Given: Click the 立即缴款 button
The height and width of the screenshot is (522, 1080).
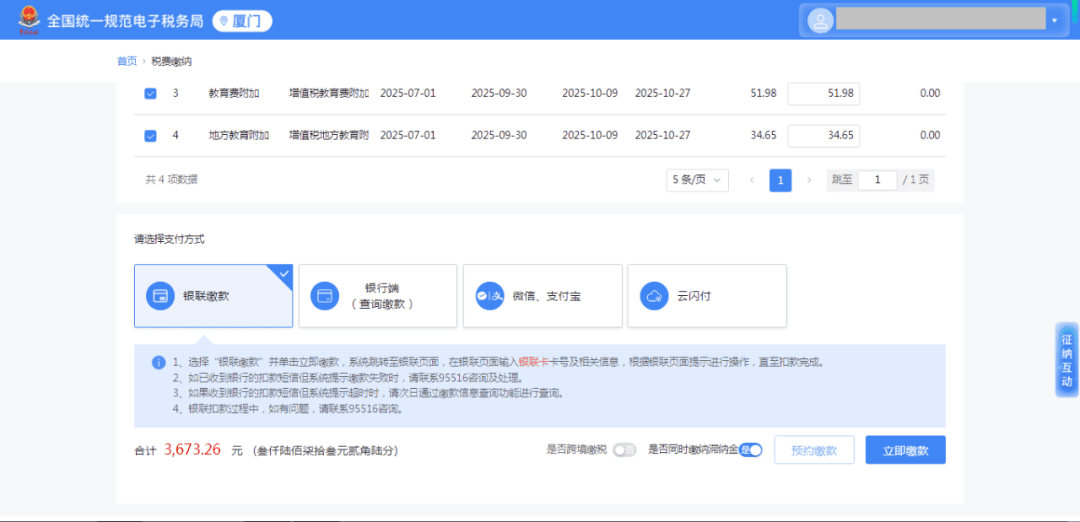Looking at the screenshot, I should coord(905,450).
